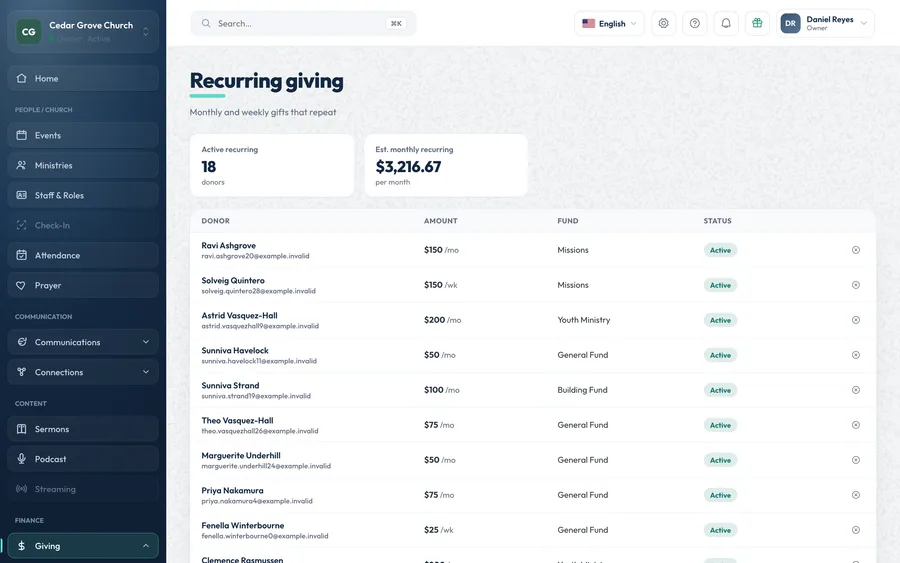Sort by FUND column header
Screen dimensions: 900x563
click(x=568, y=221)
